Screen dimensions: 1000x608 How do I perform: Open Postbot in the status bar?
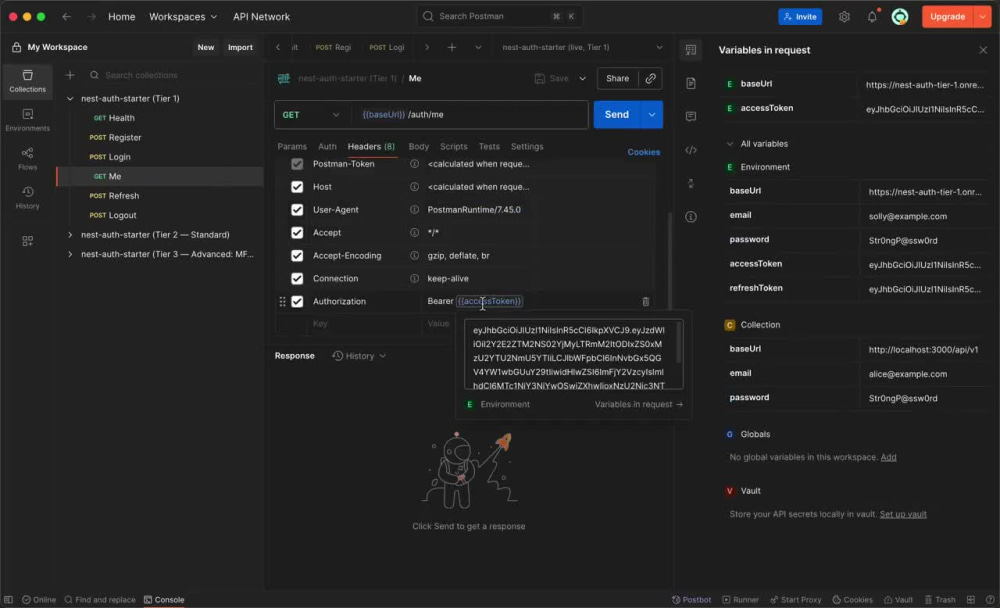tap(691, 600)
